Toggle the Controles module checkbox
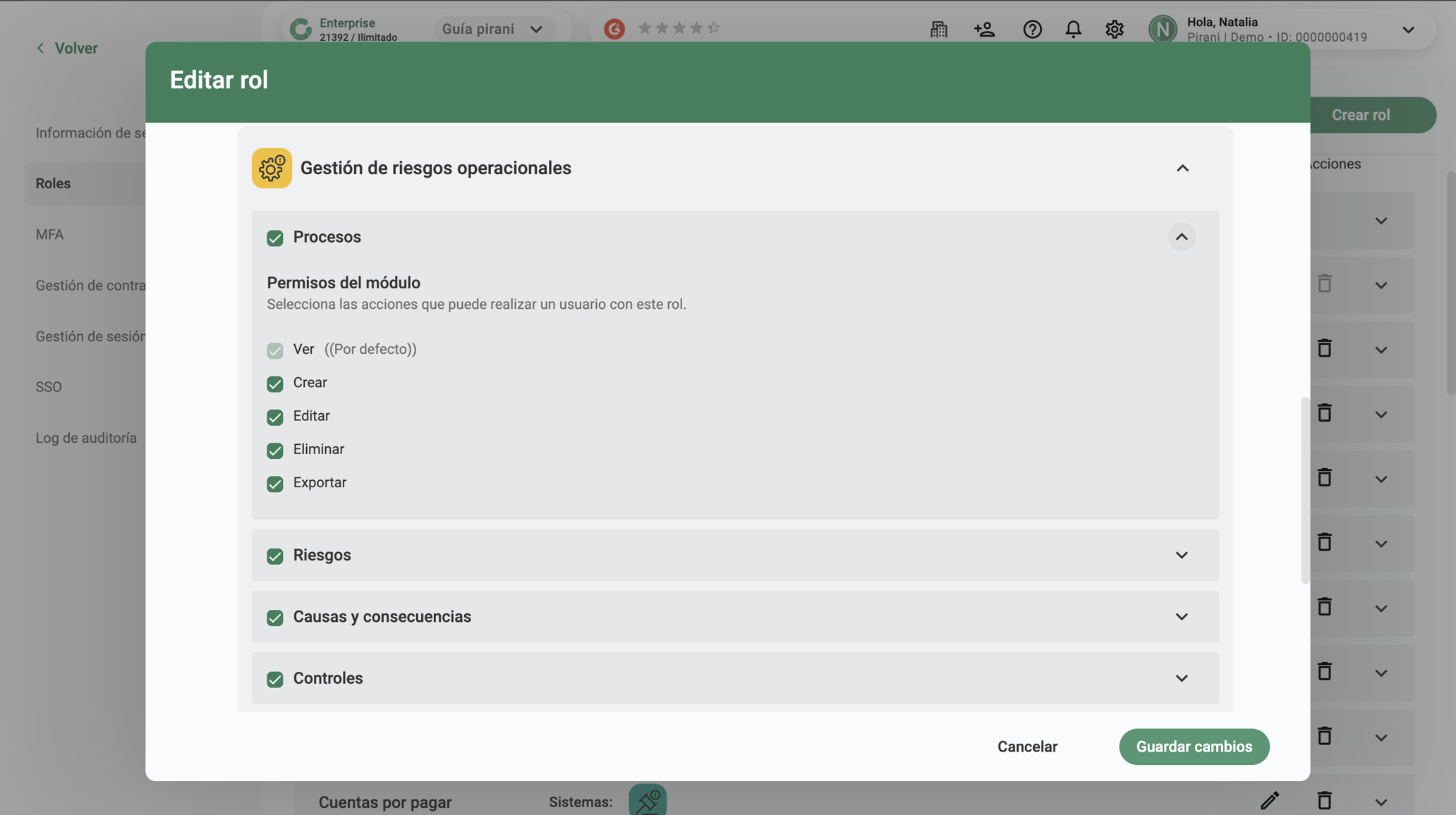 275,679
